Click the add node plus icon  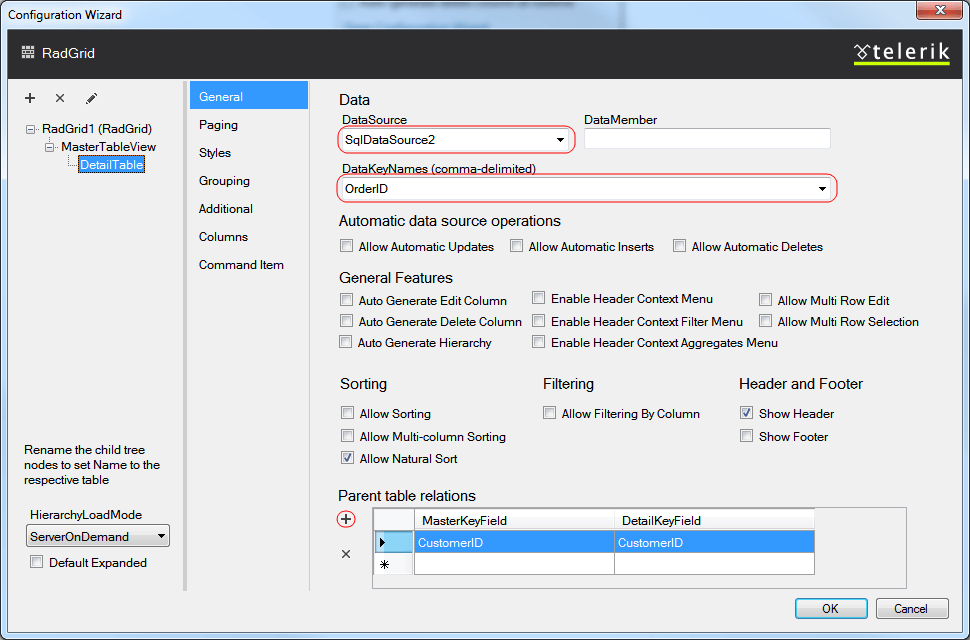tap(30, 98)
